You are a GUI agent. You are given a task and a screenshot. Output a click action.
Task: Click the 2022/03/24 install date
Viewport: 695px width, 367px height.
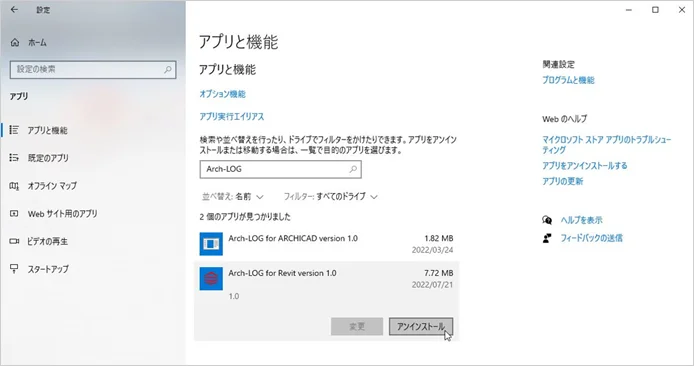[x=432, y=250]
